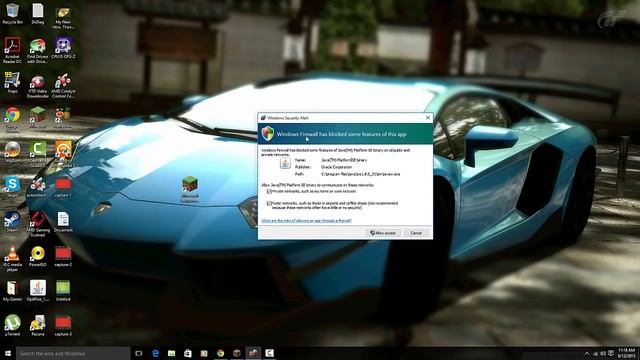Open the YTD Video Downloader shortcut
Screen dimensions: 640x360
click(x=38, y=85)
